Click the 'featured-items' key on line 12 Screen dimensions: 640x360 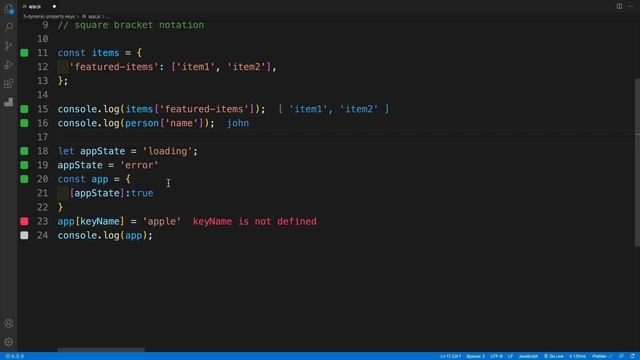114,67
